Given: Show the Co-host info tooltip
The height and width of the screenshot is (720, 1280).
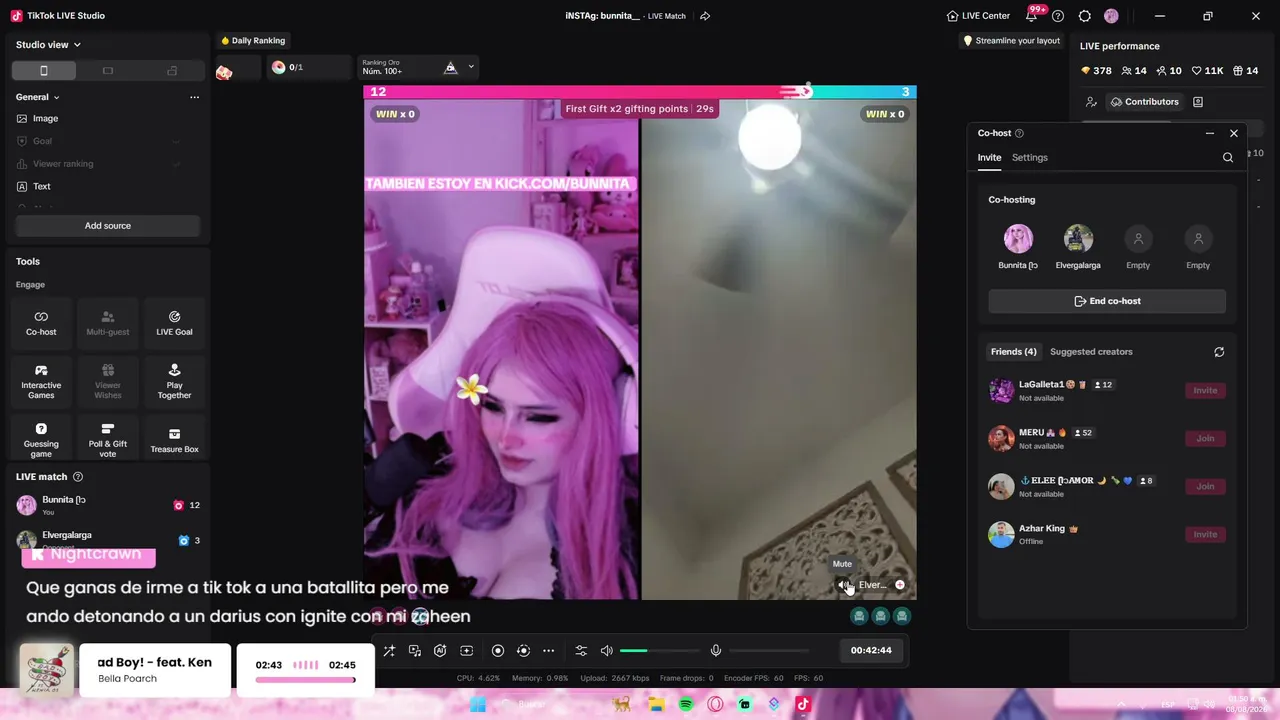Looking at the screenshot, I should pyautogui.click(x=1019, y=133).
